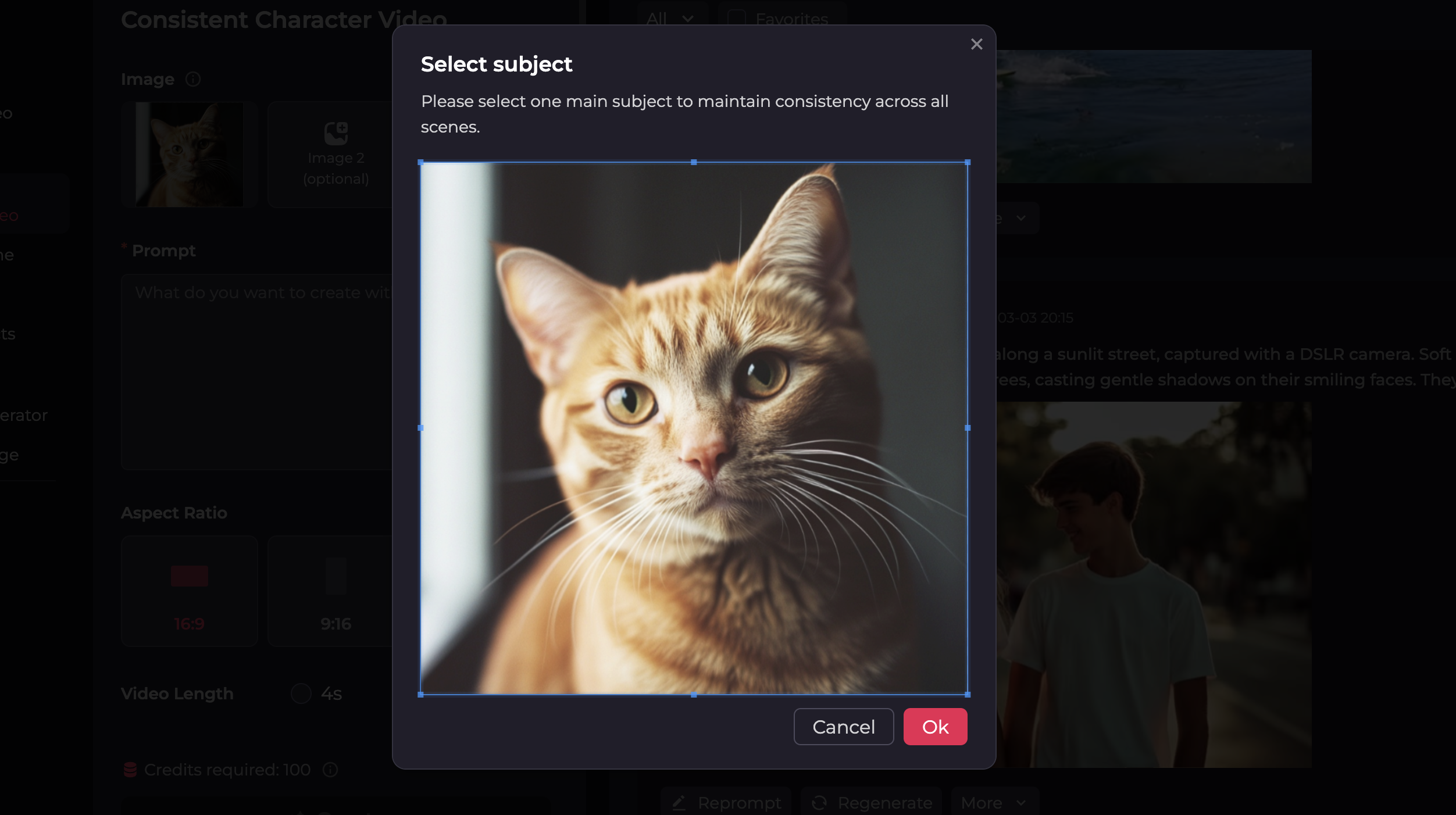Click top-right crop corner handle

[x=968, y=162]
